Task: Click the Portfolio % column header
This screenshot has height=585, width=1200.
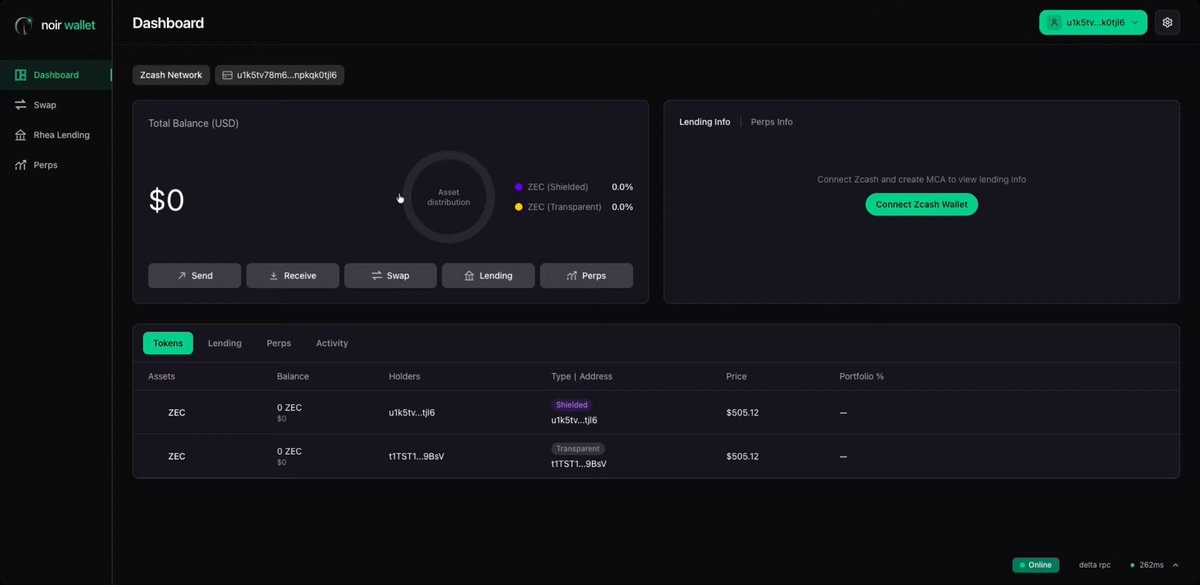Action: 862,376
